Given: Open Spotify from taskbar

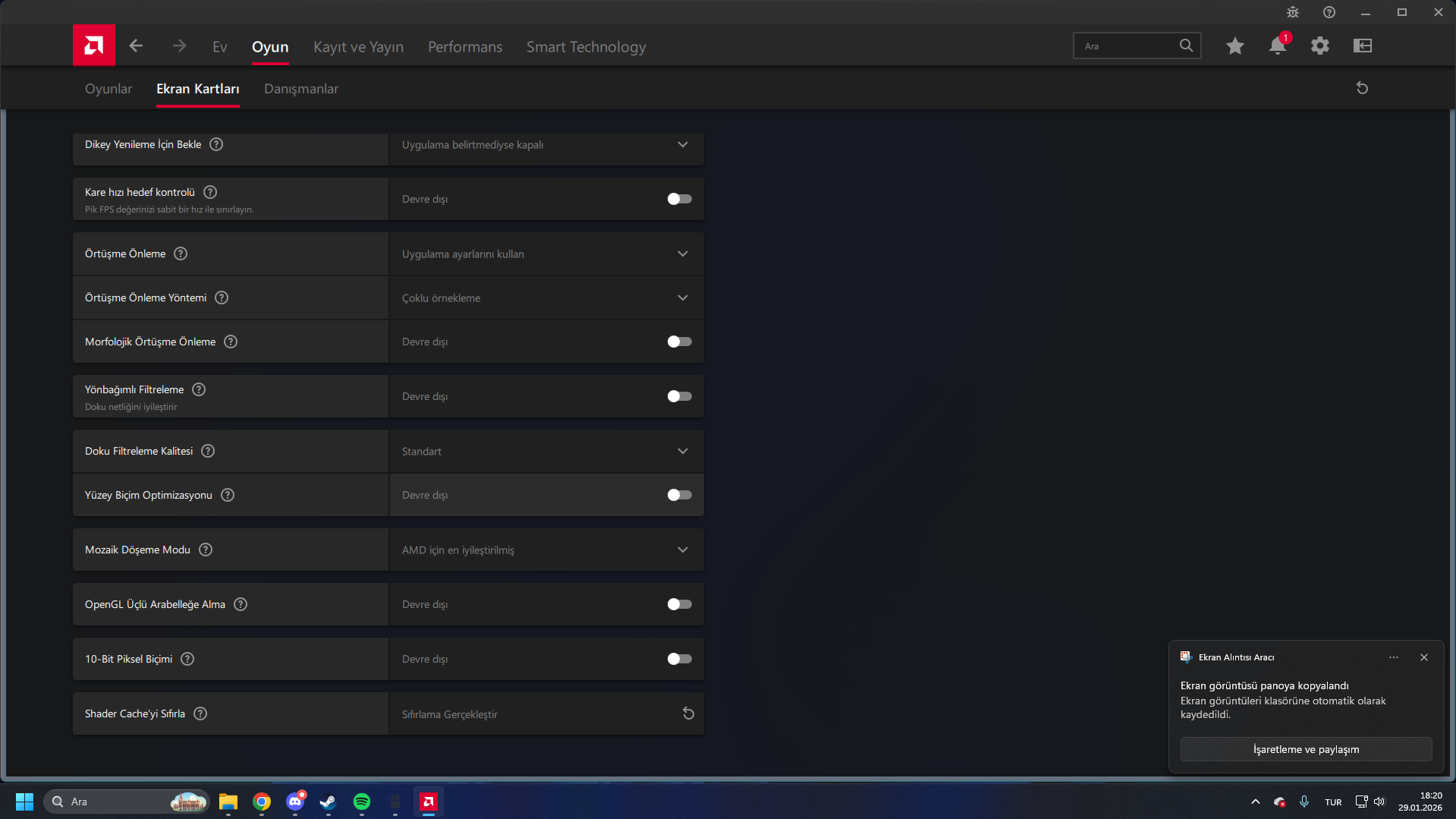Looking at the screenshot, I should (362, 802).
